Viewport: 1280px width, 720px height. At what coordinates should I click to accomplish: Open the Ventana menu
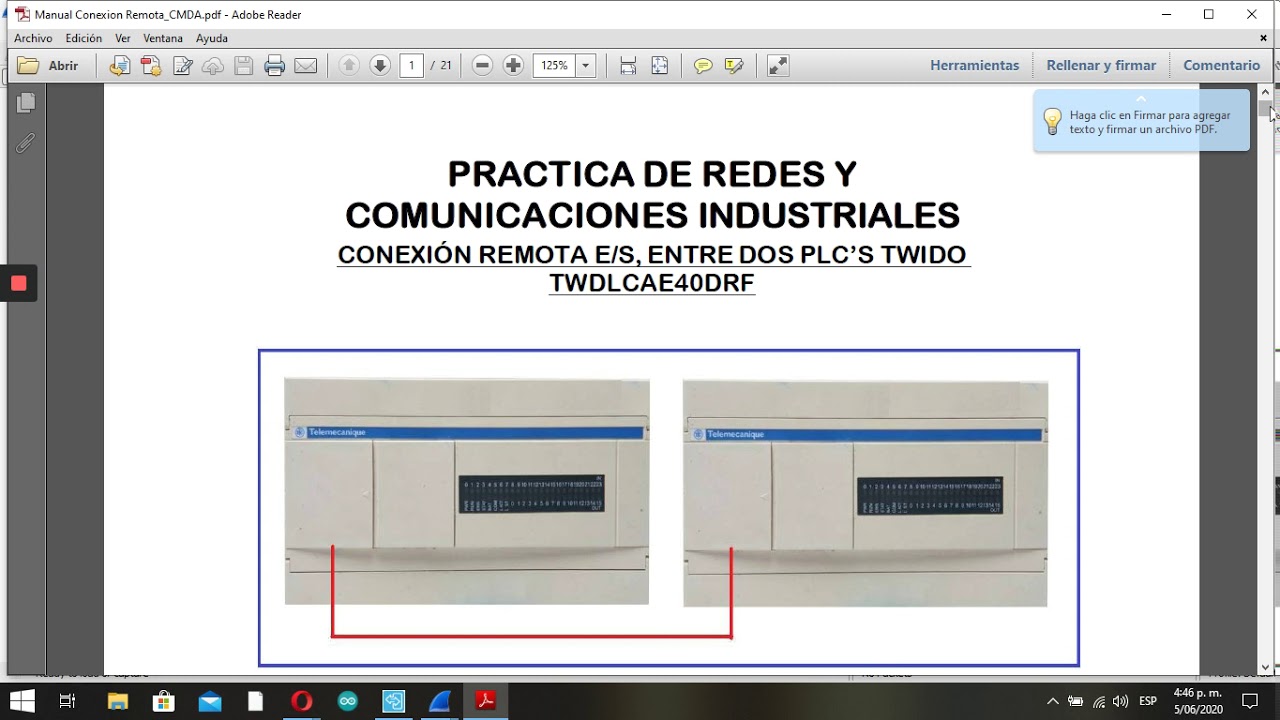[x=163, y=38]
